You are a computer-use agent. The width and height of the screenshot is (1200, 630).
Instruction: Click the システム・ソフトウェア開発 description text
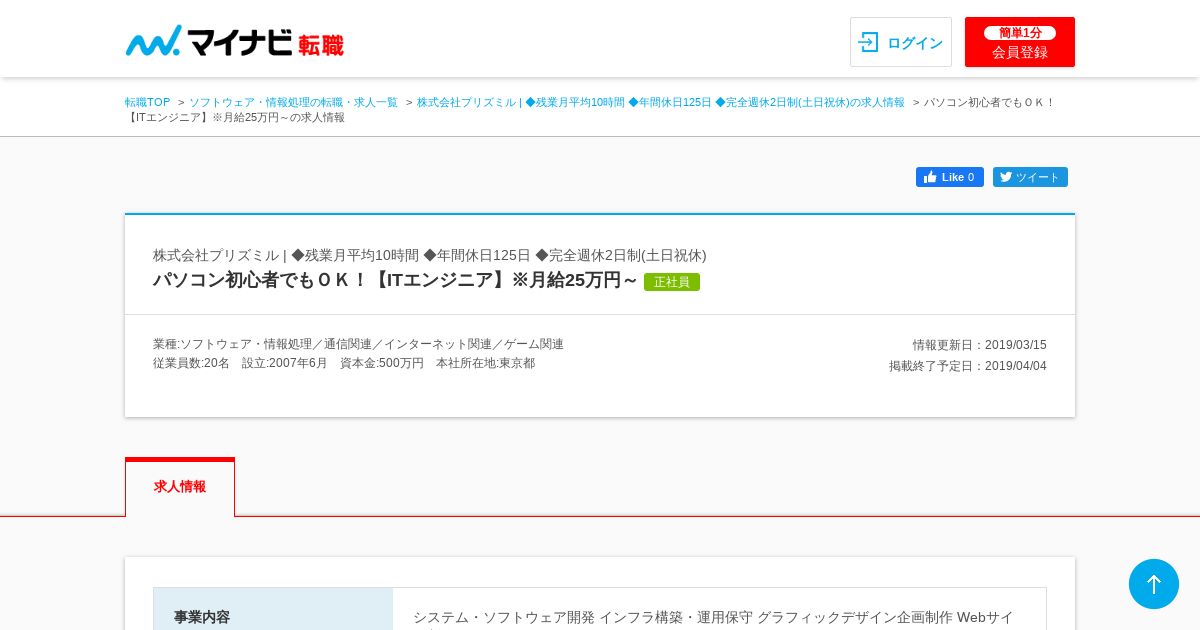(713, 617)
